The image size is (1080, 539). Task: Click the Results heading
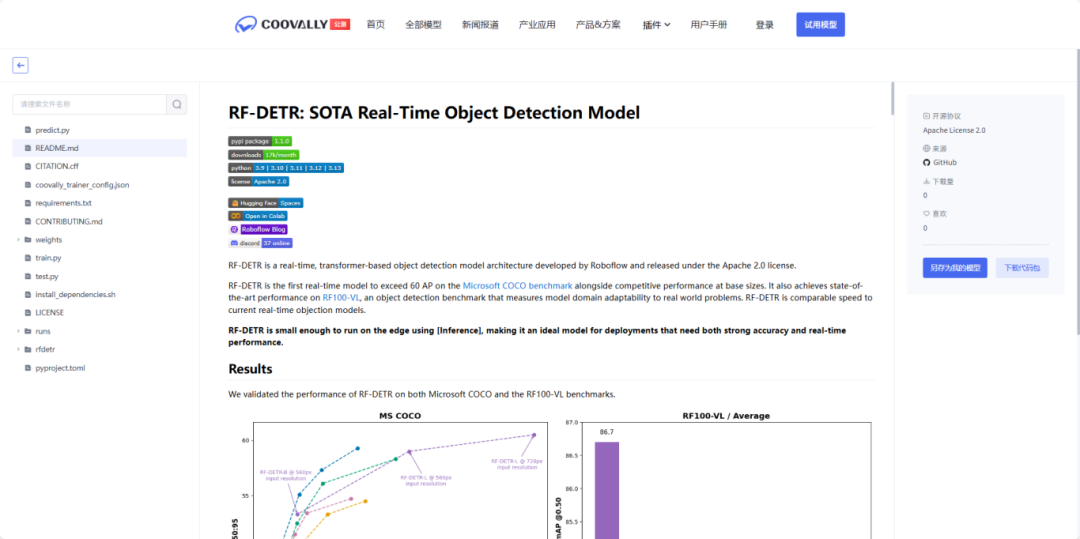[x=251, y=369]
